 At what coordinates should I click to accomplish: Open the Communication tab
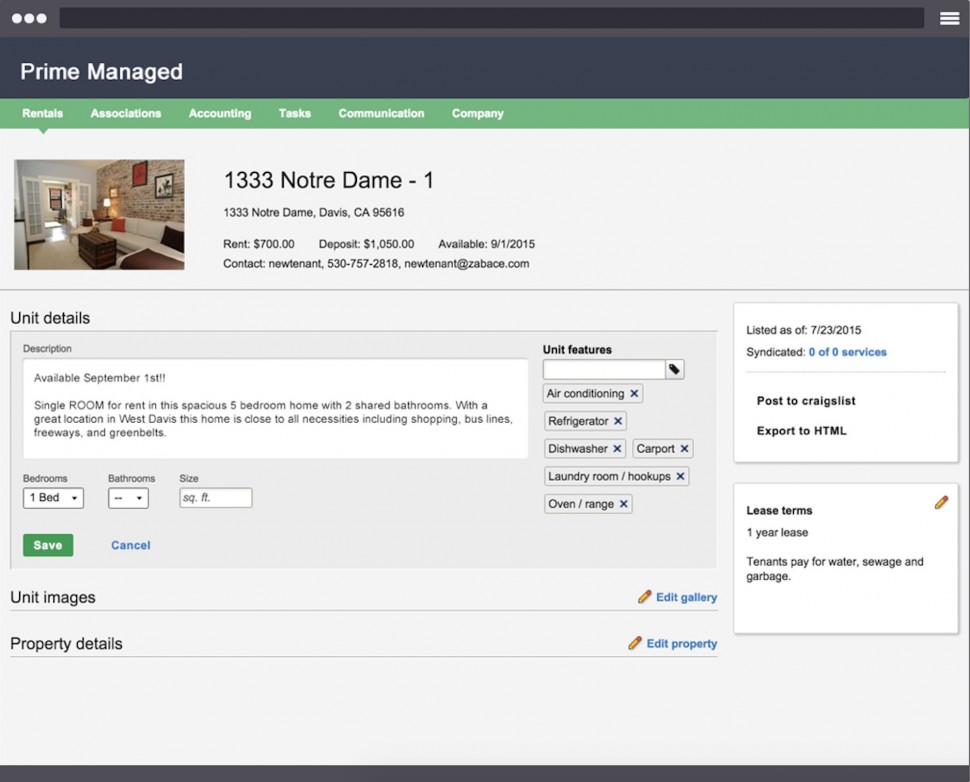(381, 114)
